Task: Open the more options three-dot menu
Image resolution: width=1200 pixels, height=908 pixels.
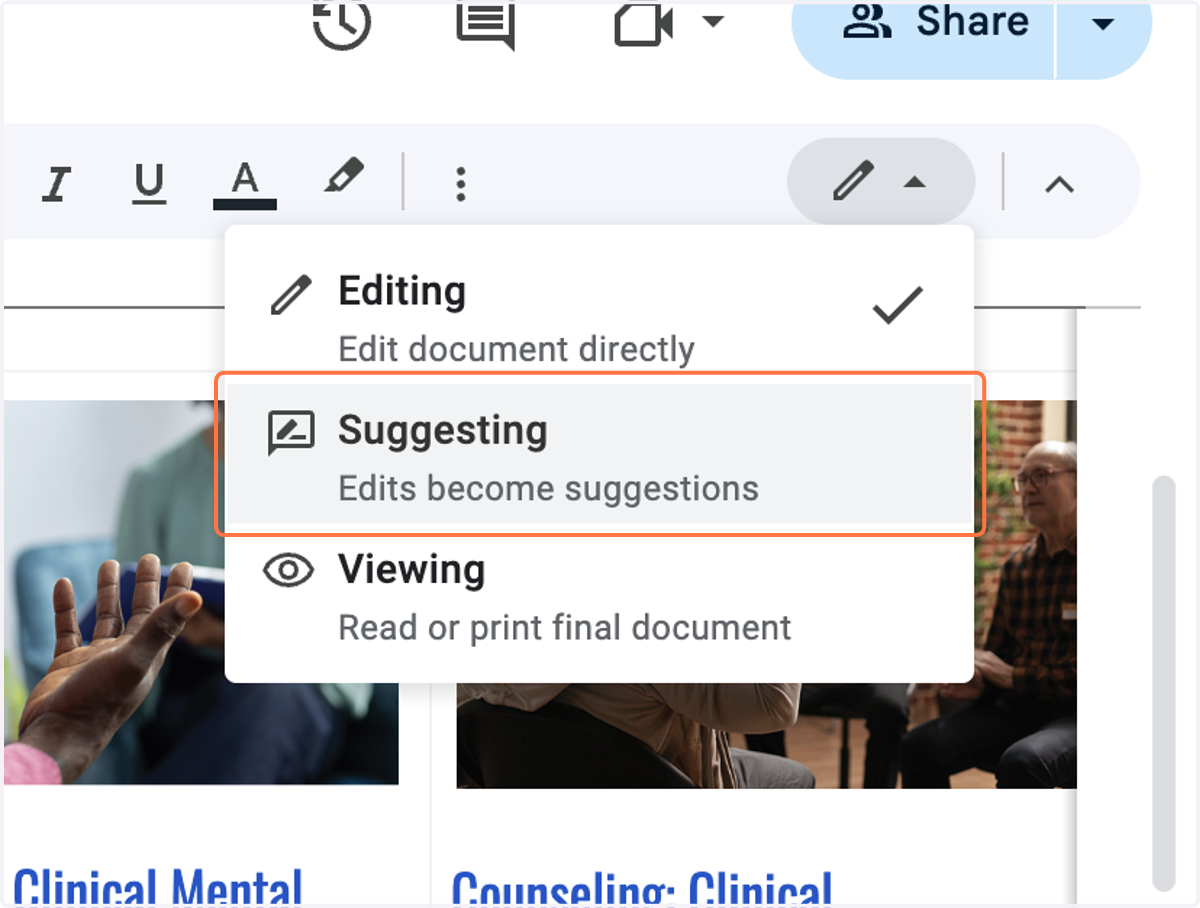Action: pos(460,184)
